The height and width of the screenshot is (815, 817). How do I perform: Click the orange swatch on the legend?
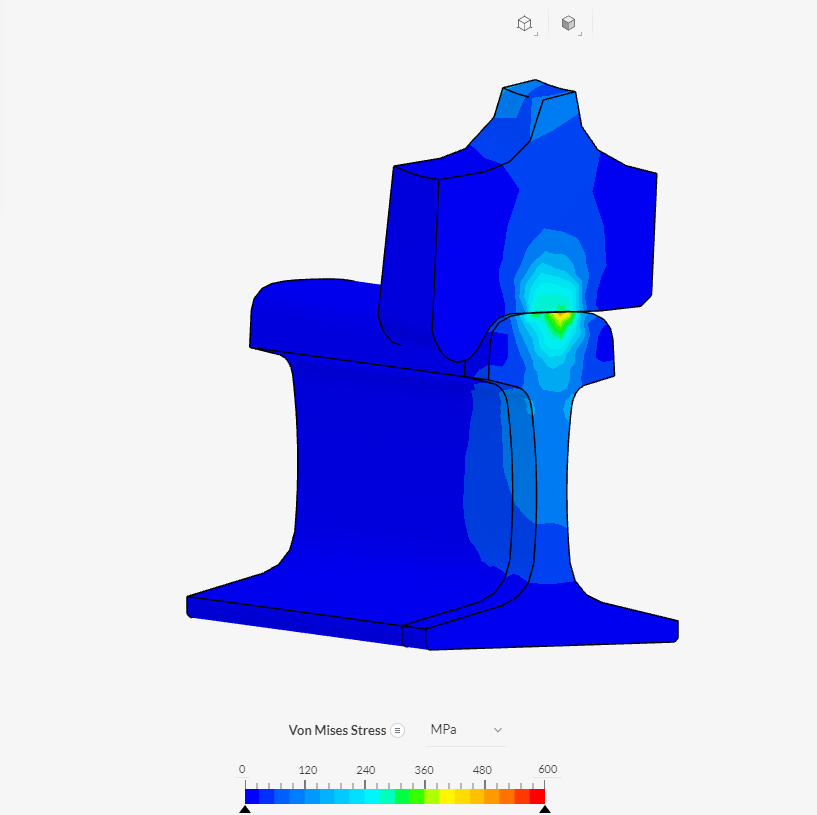[x=492, y=796]
